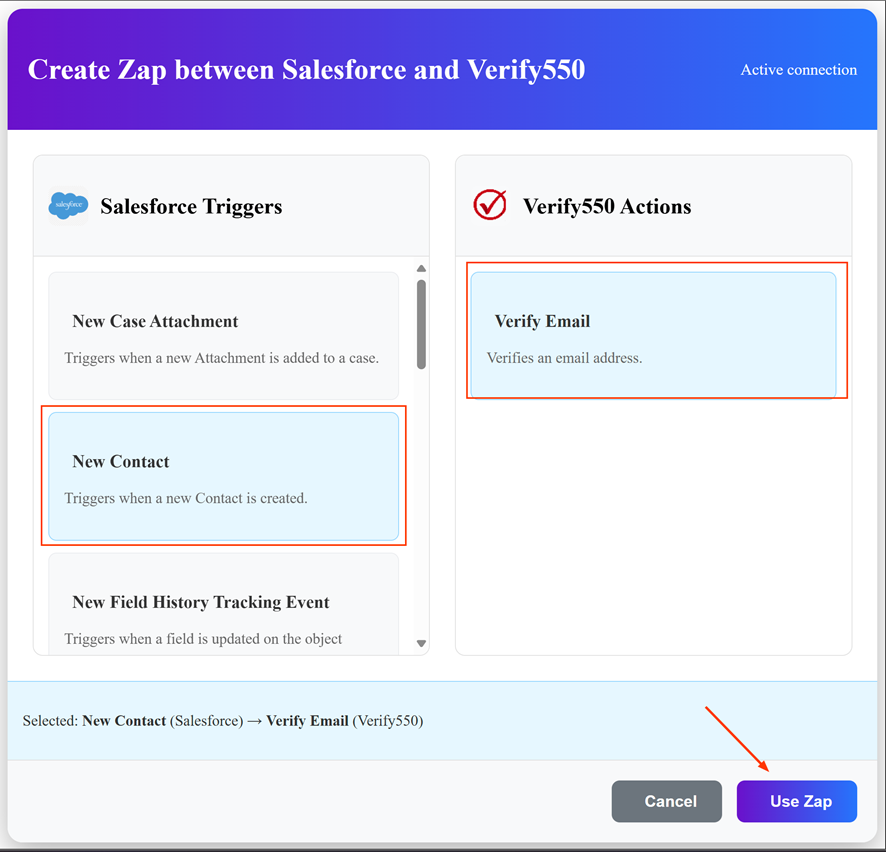Click the triggers list scrollbar thumb

(421, 324)
